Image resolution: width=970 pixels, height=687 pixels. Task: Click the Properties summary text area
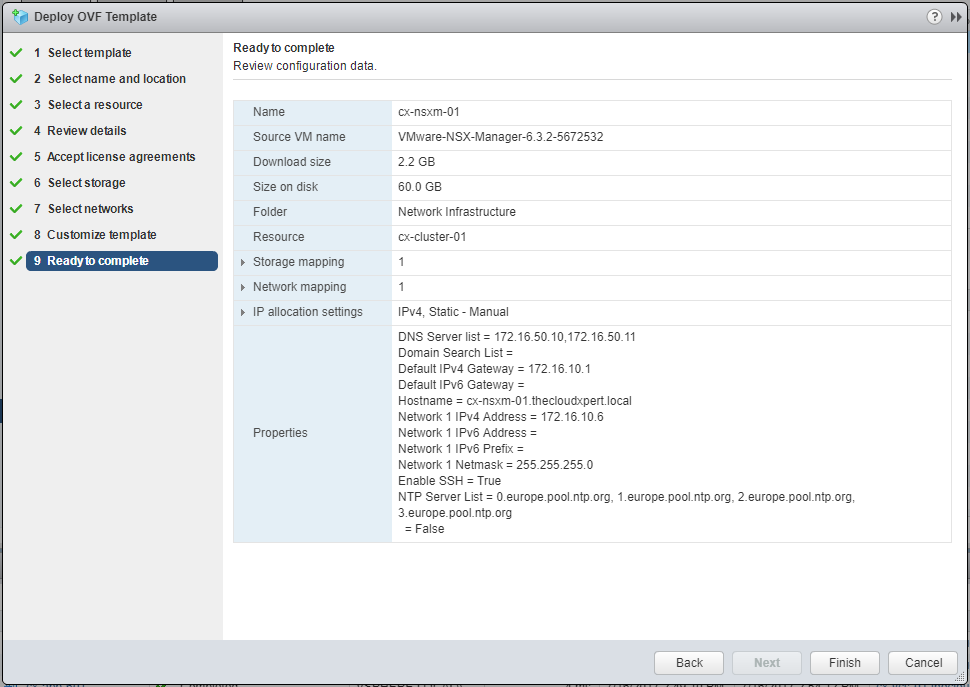(x=670, y=433)
